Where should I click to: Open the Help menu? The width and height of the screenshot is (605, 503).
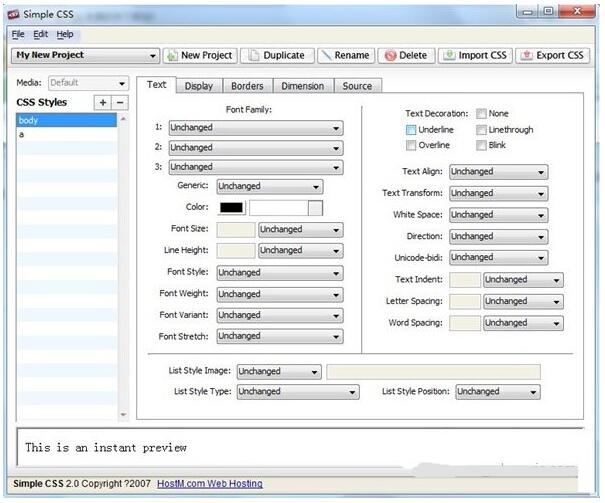(x=65, y=34)
